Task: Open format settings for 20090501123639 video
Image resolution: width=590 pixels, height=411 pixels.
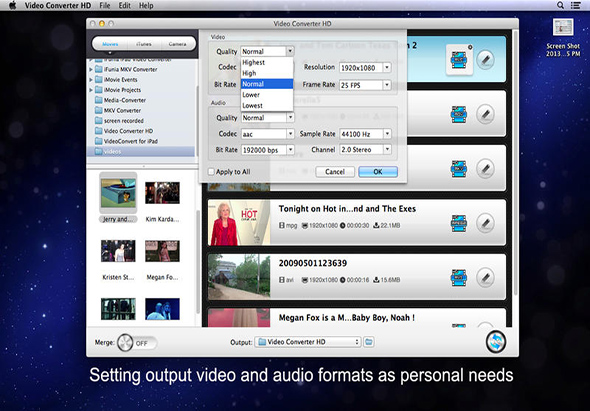Action: tap(459, 278)
